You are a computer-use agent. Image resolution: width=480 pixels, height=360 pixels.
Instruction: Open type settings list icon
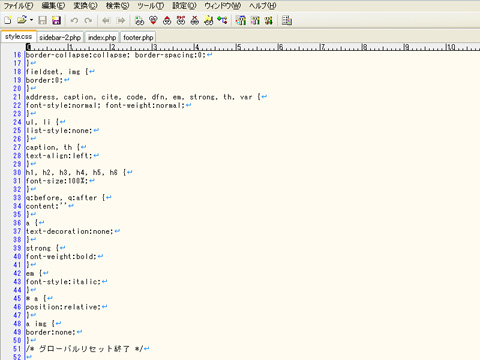241,21
